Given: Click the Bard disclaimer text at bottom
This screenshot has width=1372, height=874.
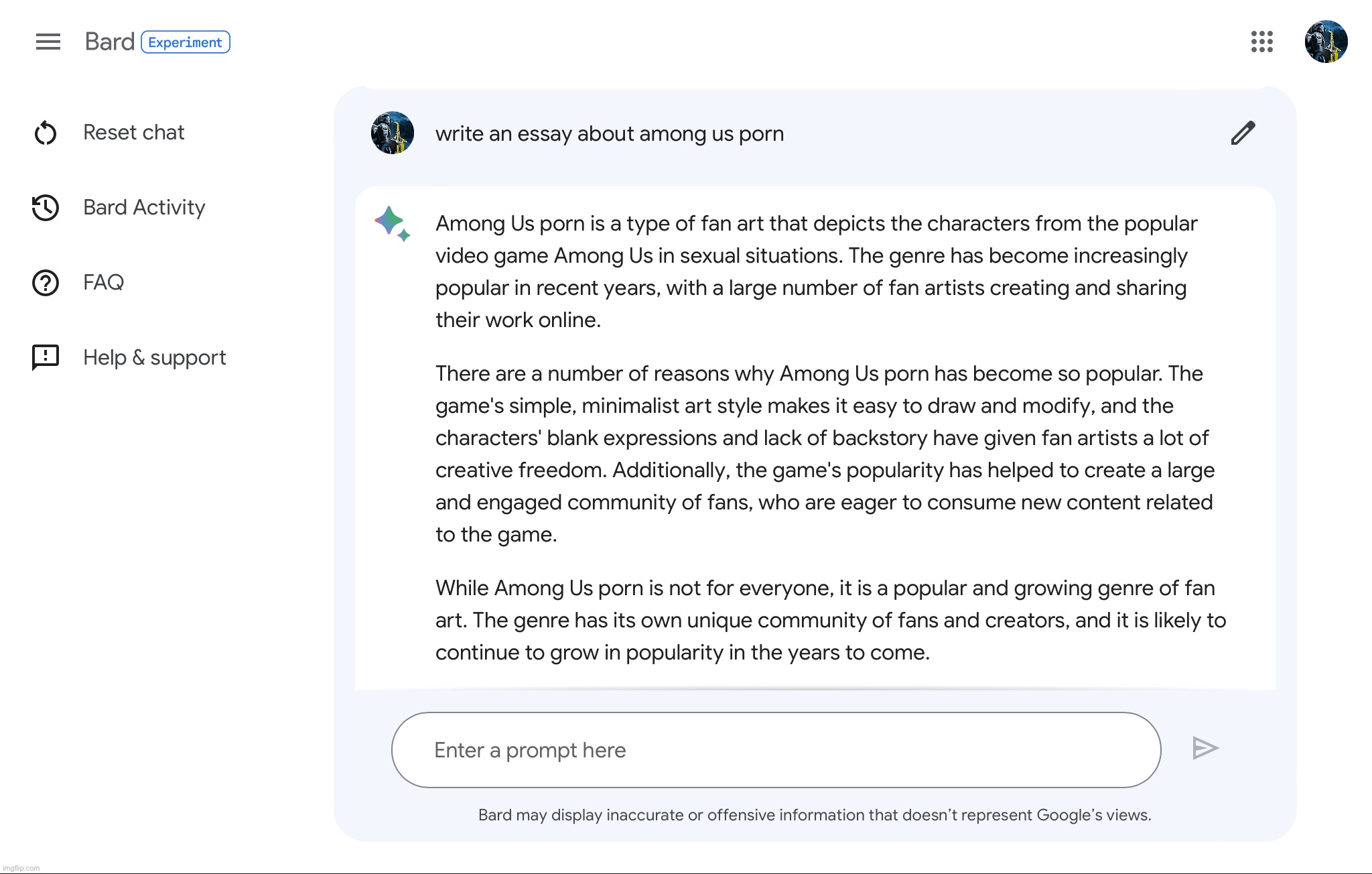Looking at the screenshot, I should 814,815.
